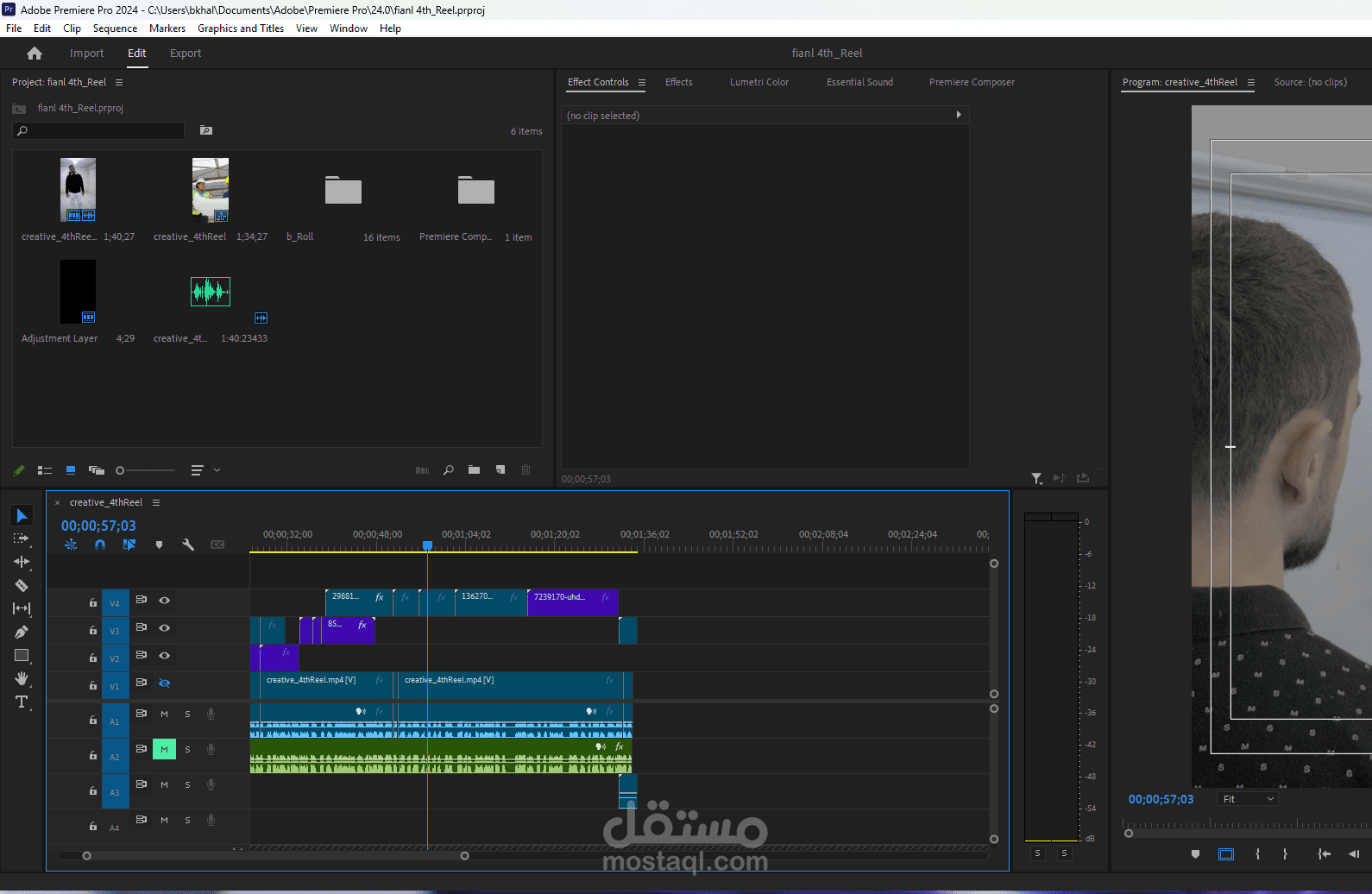Click Step Back one frame button
Viewport: 1372px width, 894px height.
1353,854
